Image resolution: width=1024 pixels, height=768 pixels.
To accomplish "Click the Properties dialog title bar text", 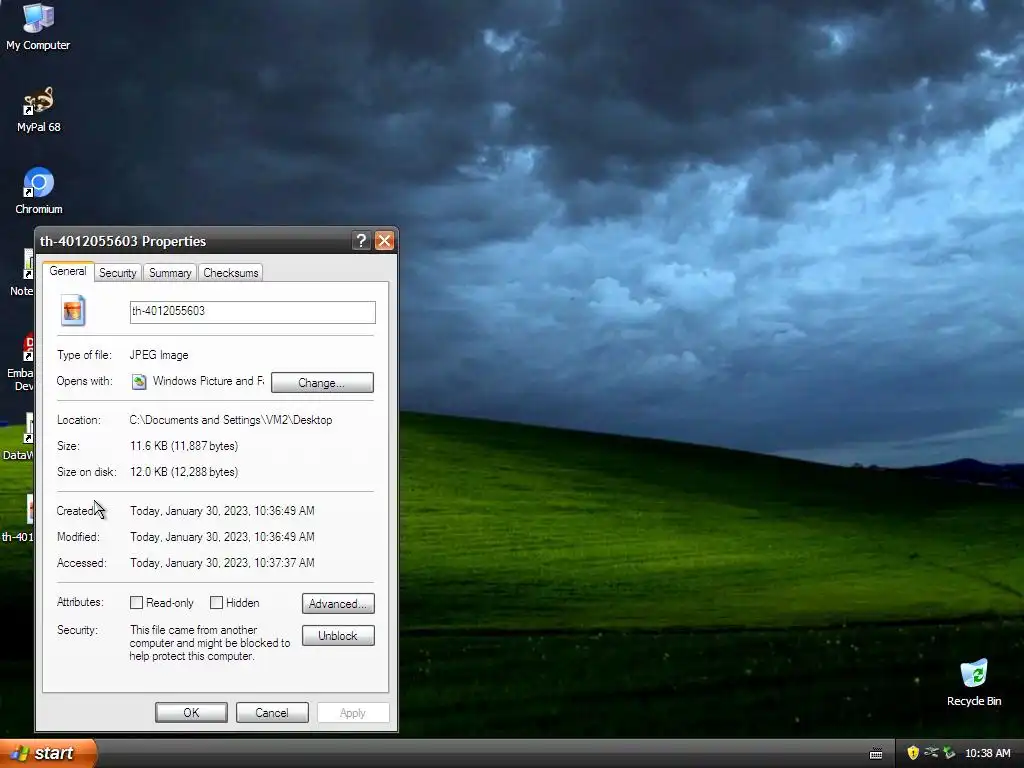I will point(123,241).
